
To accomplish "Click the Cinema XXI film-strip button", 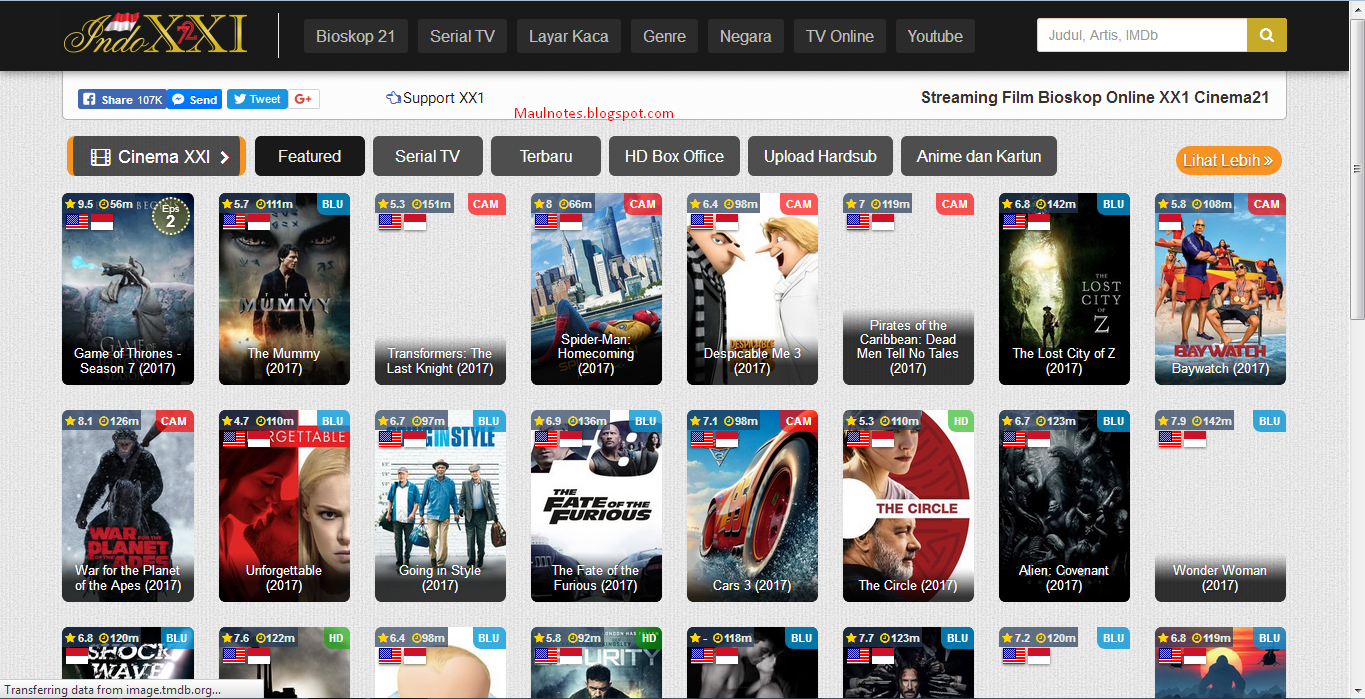I will tap(156, 156).
